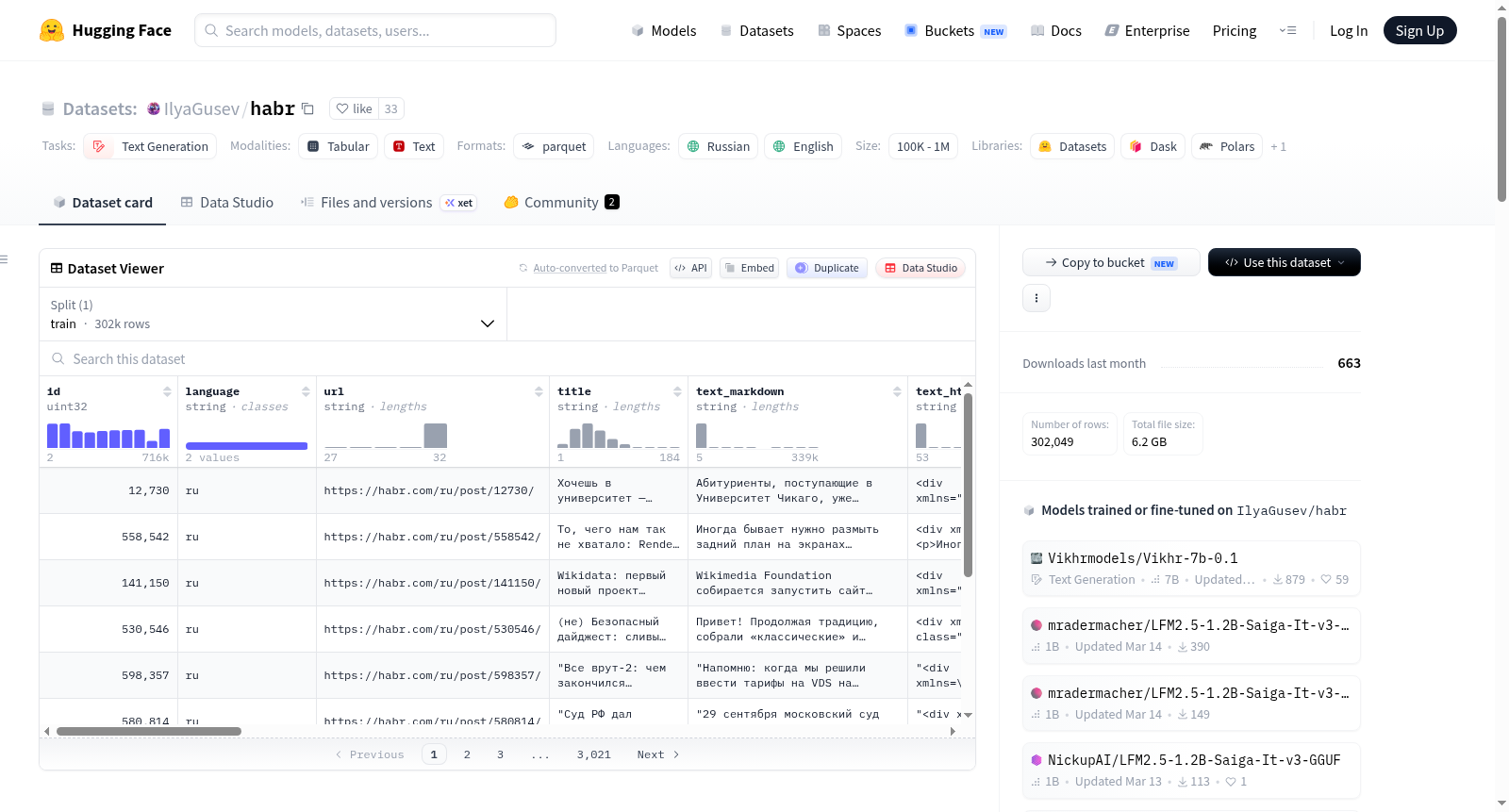Go to Models in top navigation
1509x812 pixels.
click(664, 30)
